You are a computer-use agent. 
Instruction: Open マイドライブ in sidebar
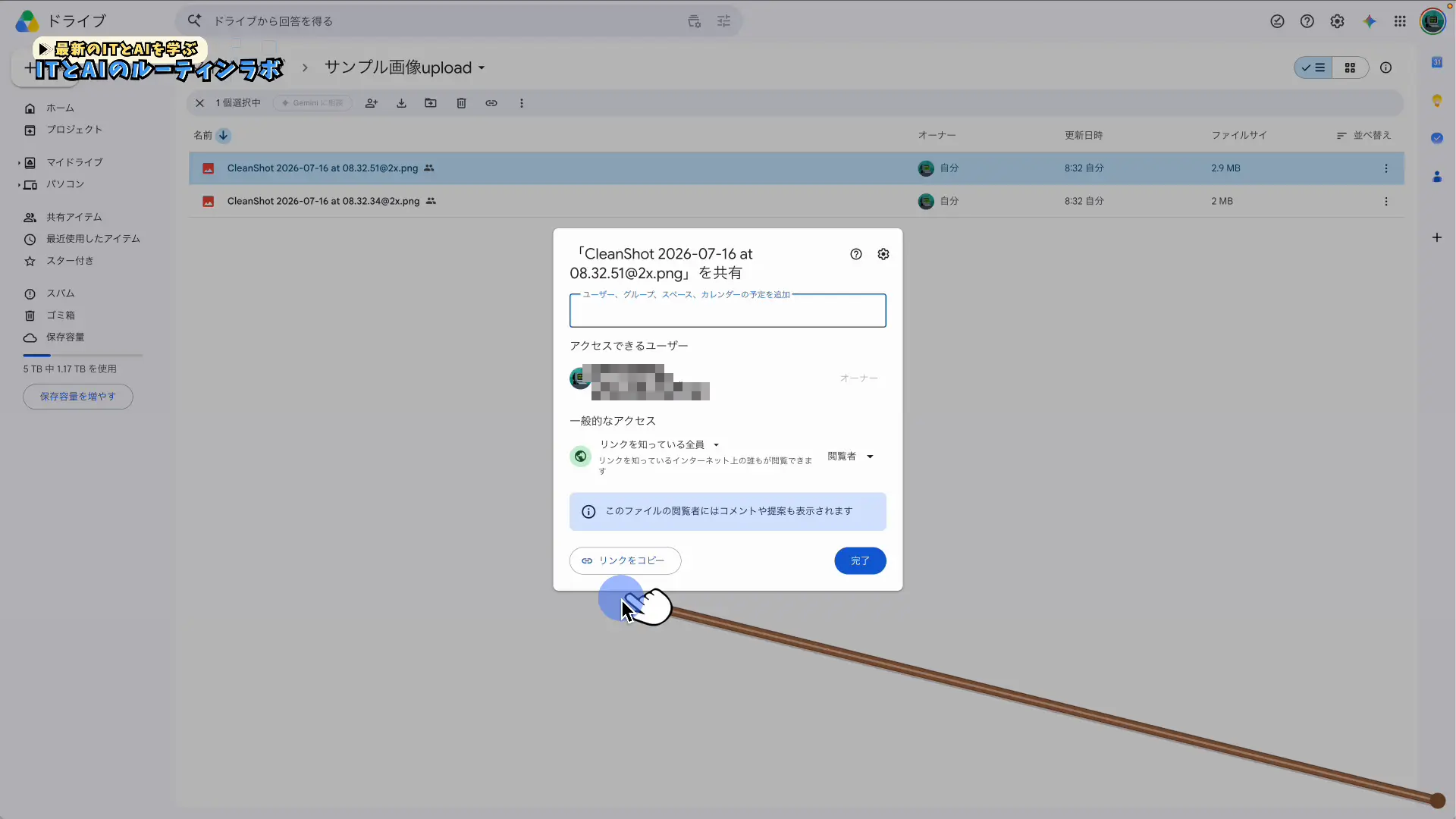(74, 162)
